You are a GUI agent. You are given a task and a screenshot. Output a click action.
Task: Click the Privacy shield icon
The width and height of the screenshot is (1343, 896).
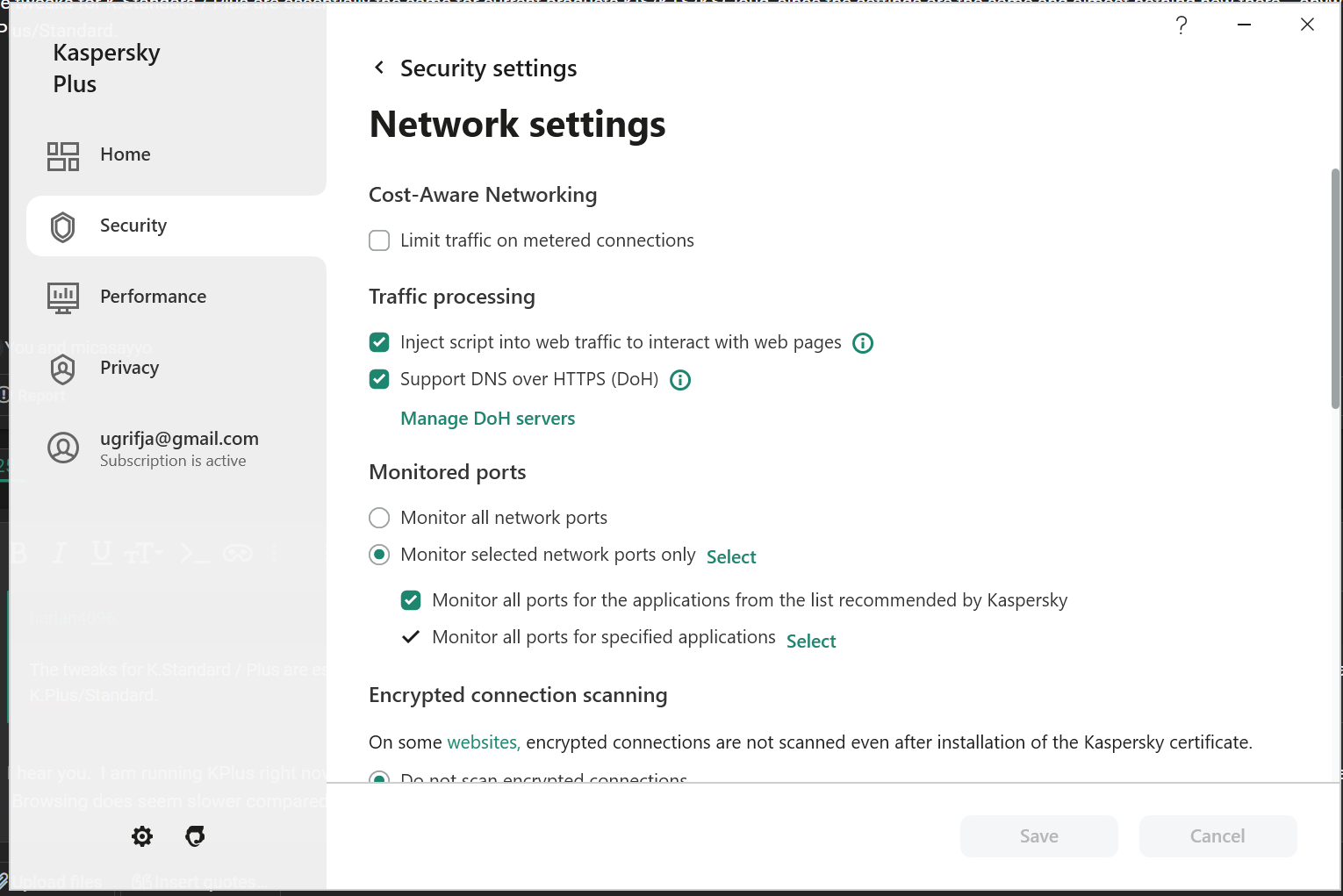[63, 369]
